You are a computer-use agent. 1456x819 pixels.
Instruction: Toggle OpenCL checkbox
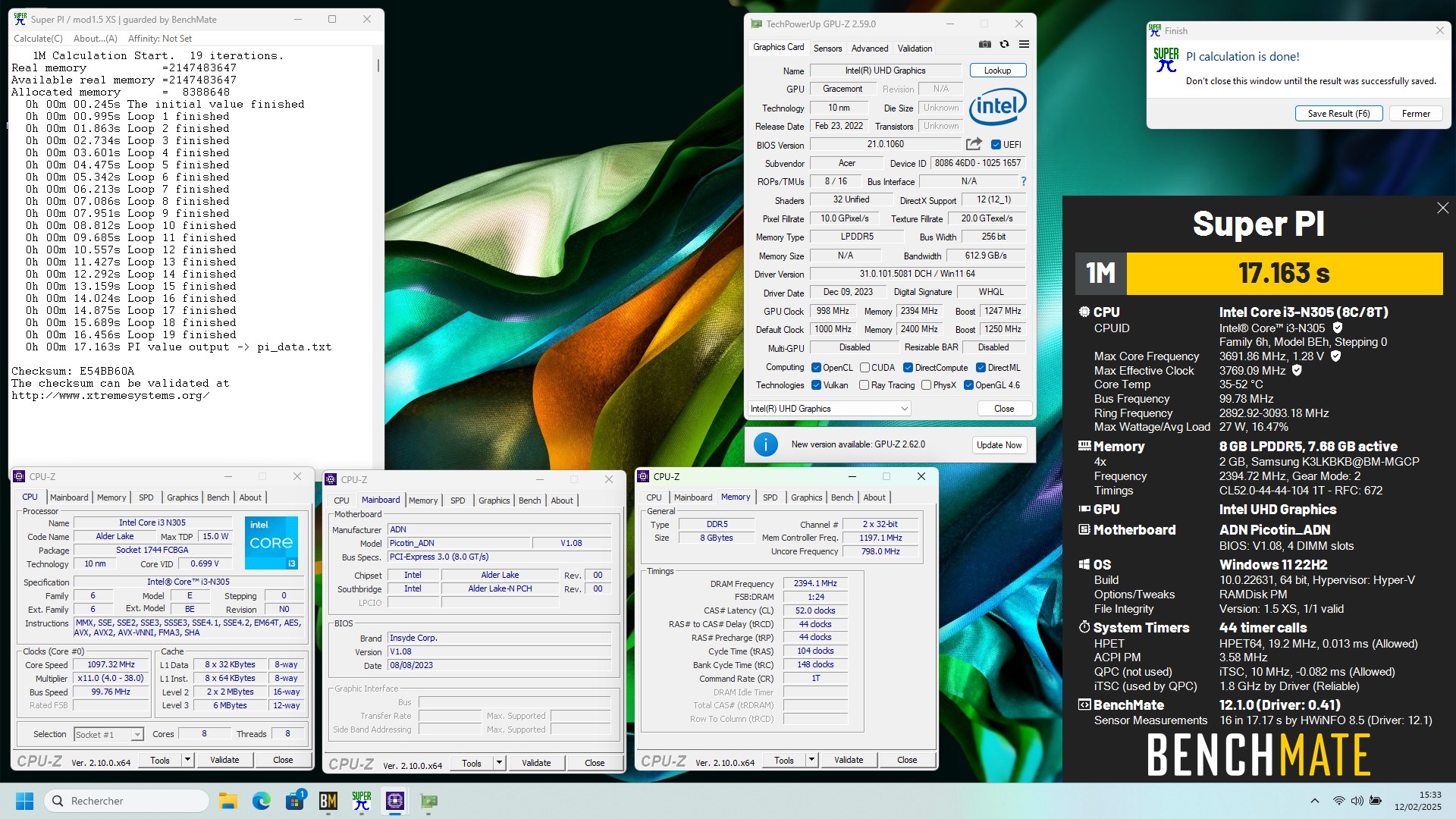pyautogui.click(x=816, y=368)
